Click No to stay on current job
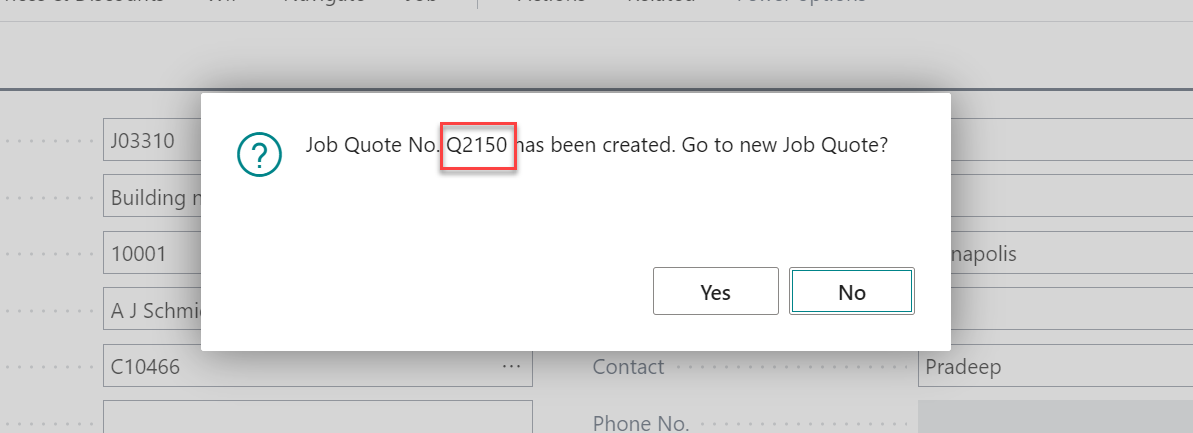Image resolution: width=1193 pixels, height=433 pixels. pos(851,292)
